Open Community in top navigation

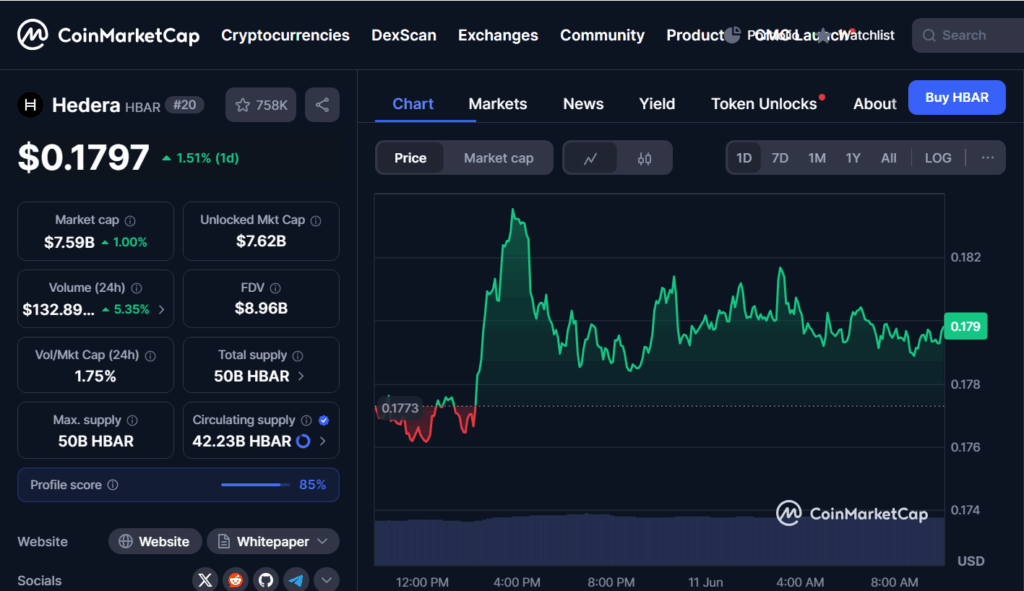pyautogui.click(x=602, y=35)
